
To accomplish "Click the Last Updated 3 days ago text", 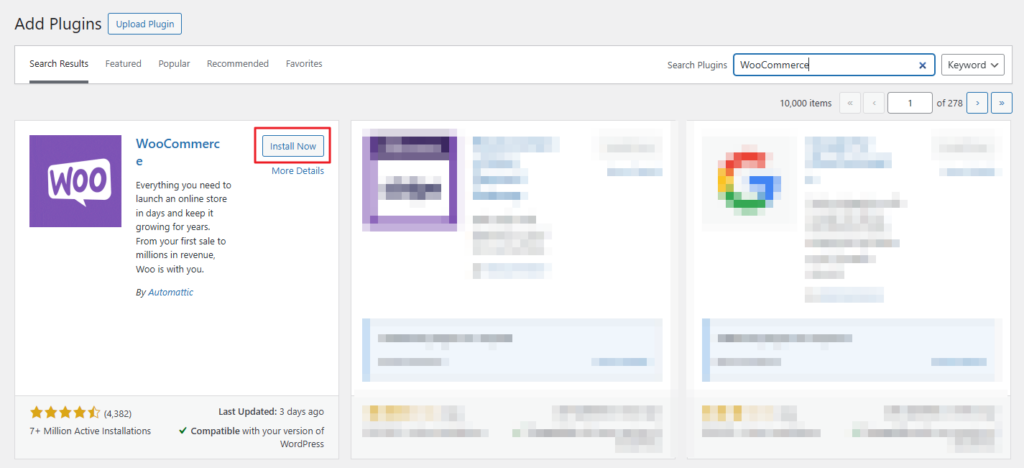I will (x=271, y=413).
